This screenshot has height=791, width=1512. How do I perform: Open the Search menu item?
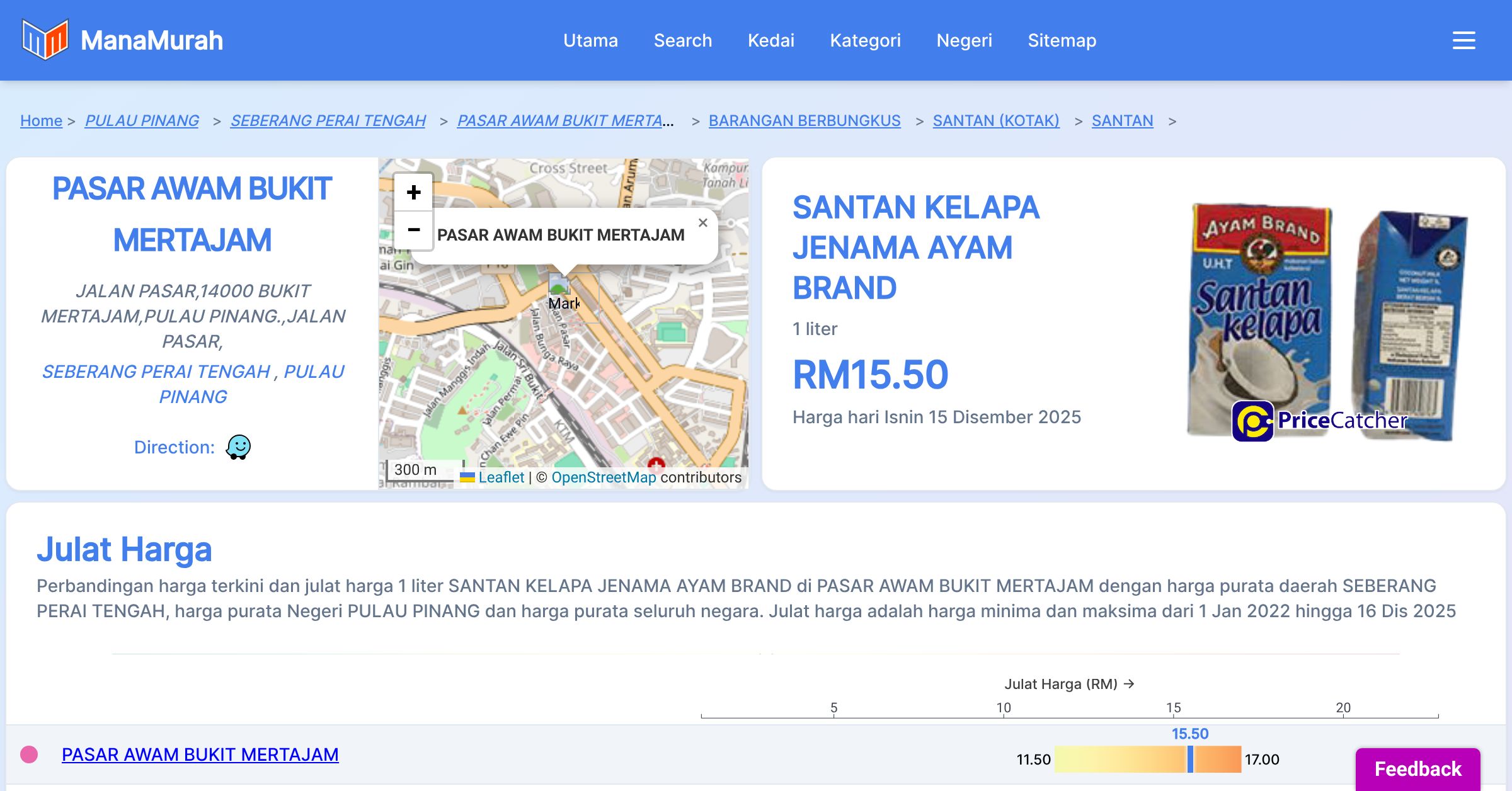[x=682, y=40]
